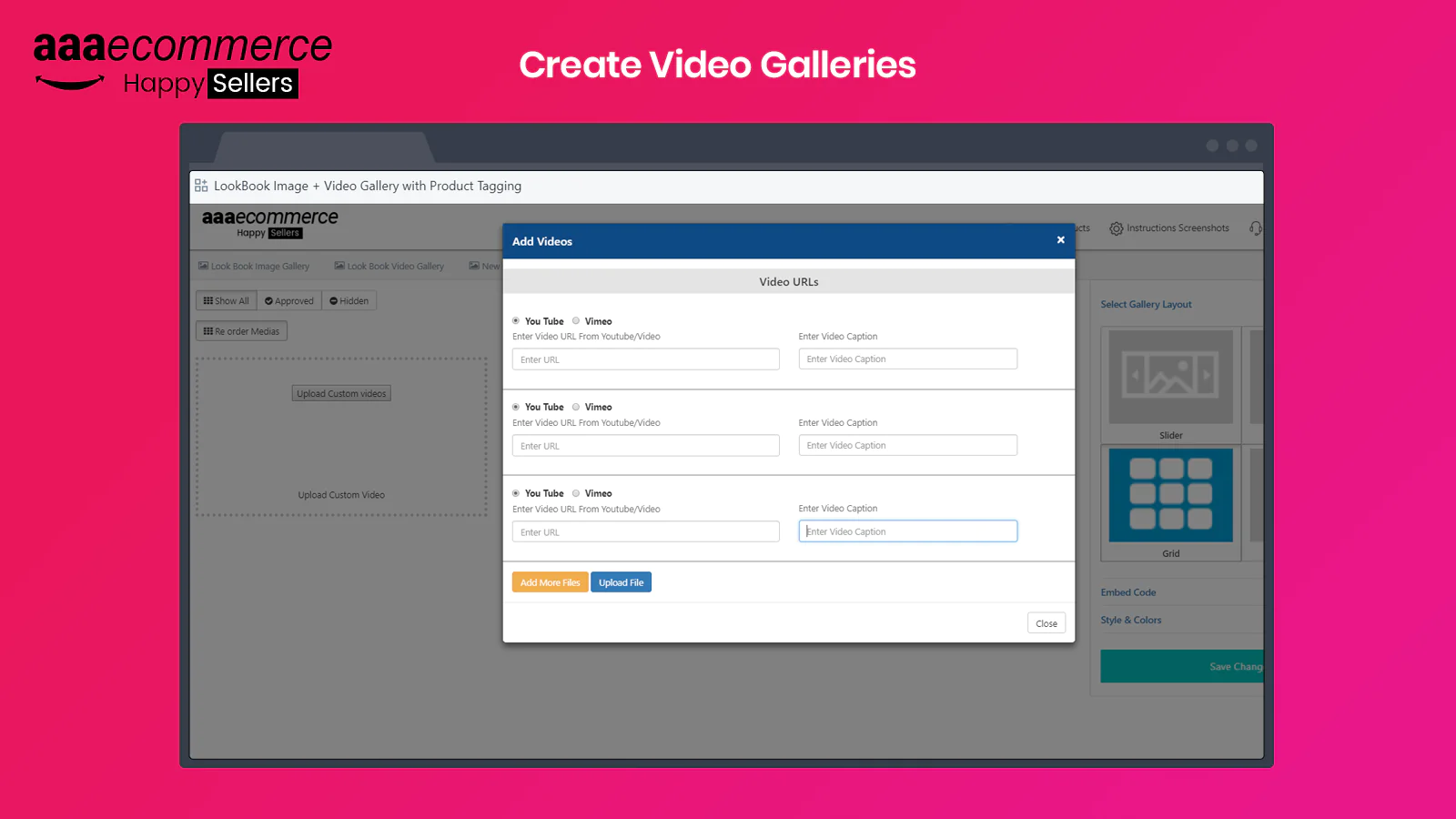Image resolution: width=1456 pixels, height=819 pixels.
Task: Choose the Slider gallery layout thumbnail
Action: [x=1170, y=378]
